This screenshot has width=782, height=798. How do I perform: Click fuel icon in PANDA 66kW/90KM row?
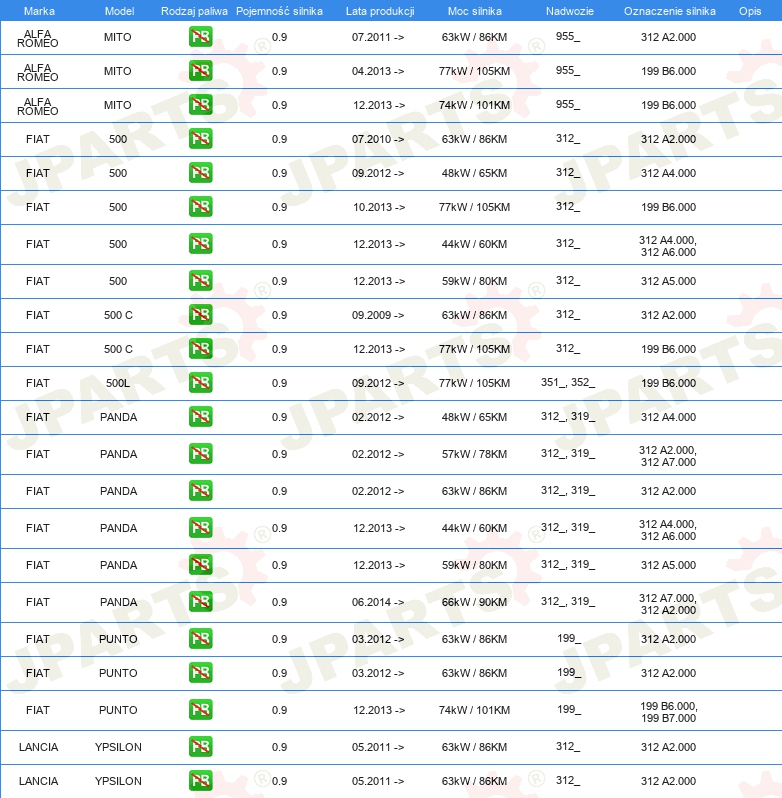(200, 602)
